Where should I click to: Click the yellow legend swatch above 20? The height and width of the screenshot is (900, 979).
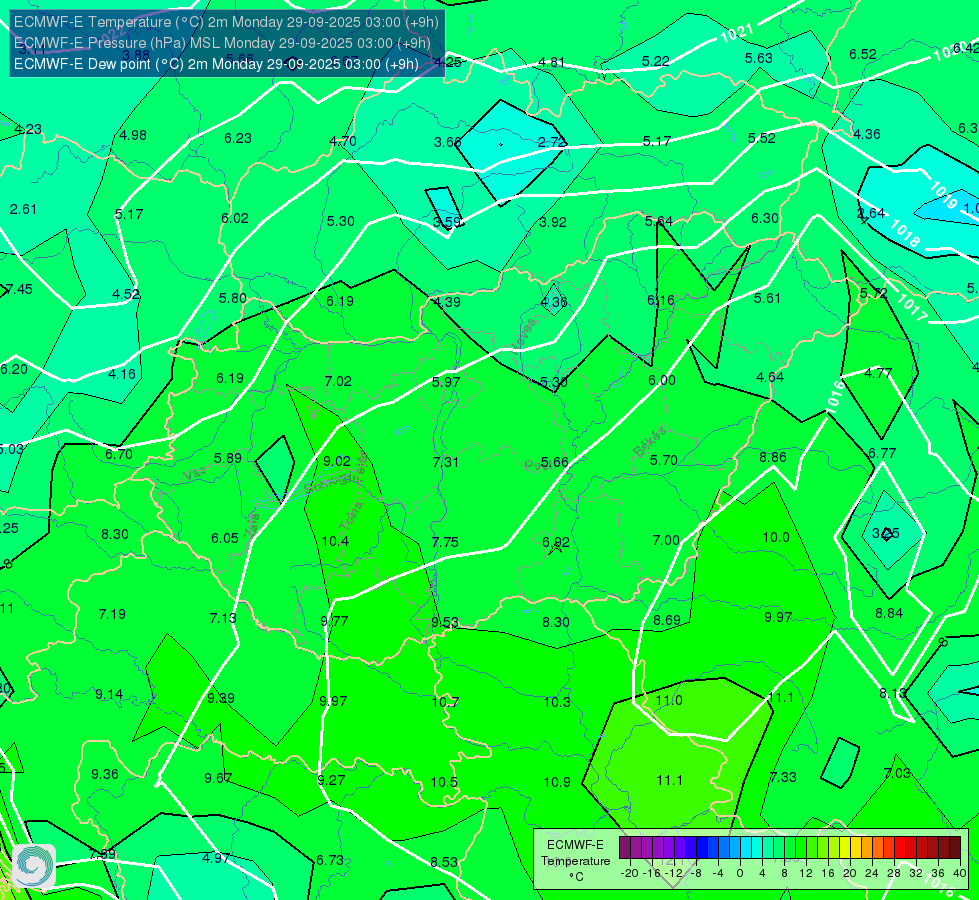point(845,848)
